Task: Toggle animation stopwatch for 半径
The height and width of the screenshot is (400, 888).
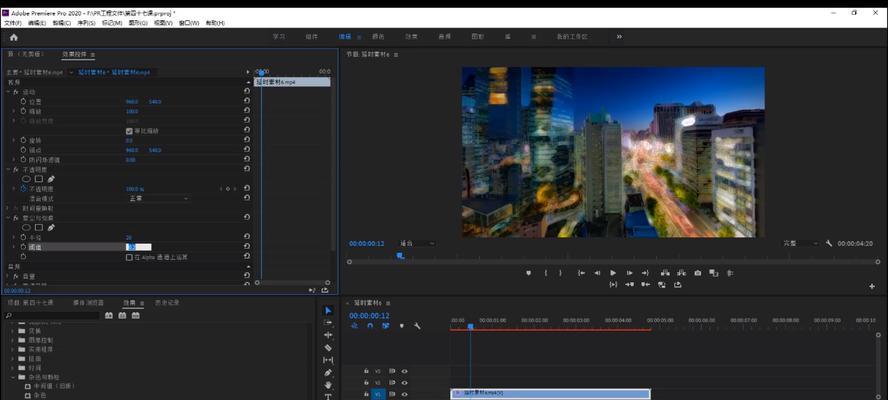Action: (x=23, y=237)
